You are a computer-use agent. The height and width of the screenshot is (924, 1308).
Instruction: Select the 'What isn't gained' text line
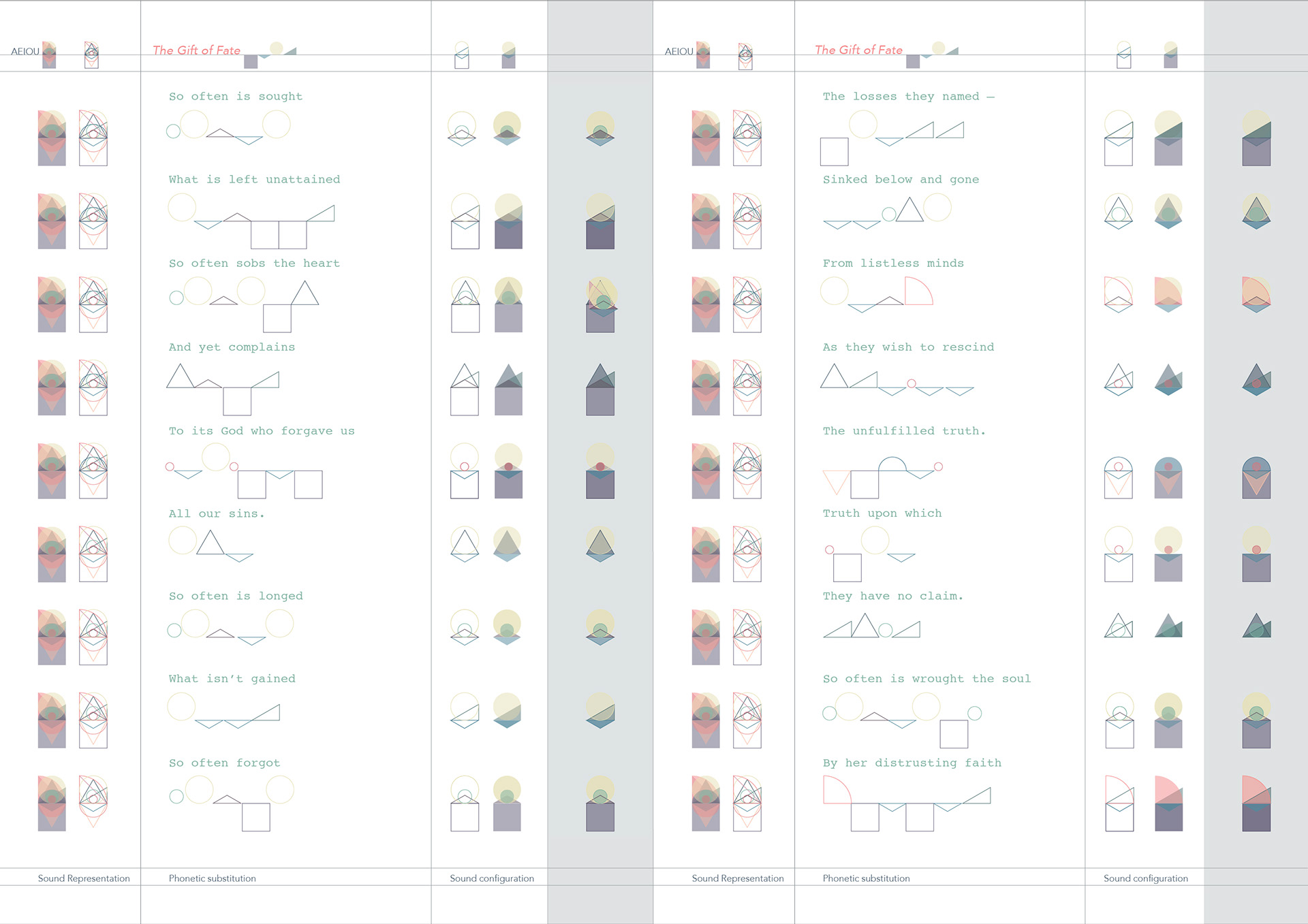coord(232,679)
